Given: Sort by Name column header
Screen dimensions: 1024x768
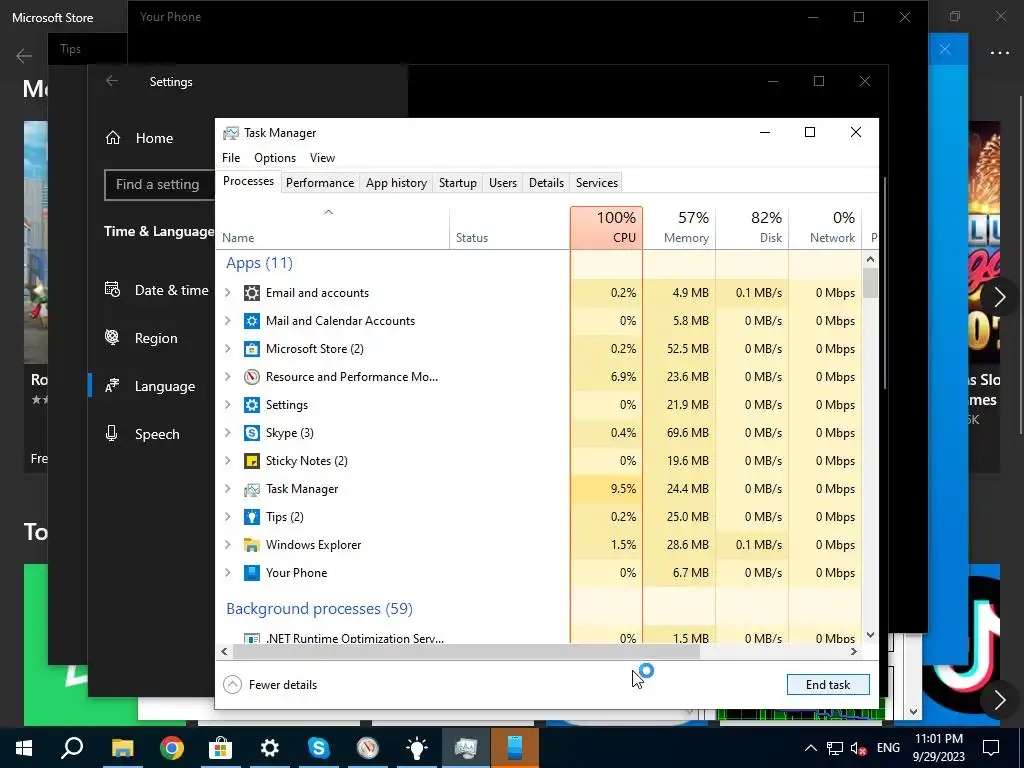Looking at the screenshot, I should click(x=332, y=227).
